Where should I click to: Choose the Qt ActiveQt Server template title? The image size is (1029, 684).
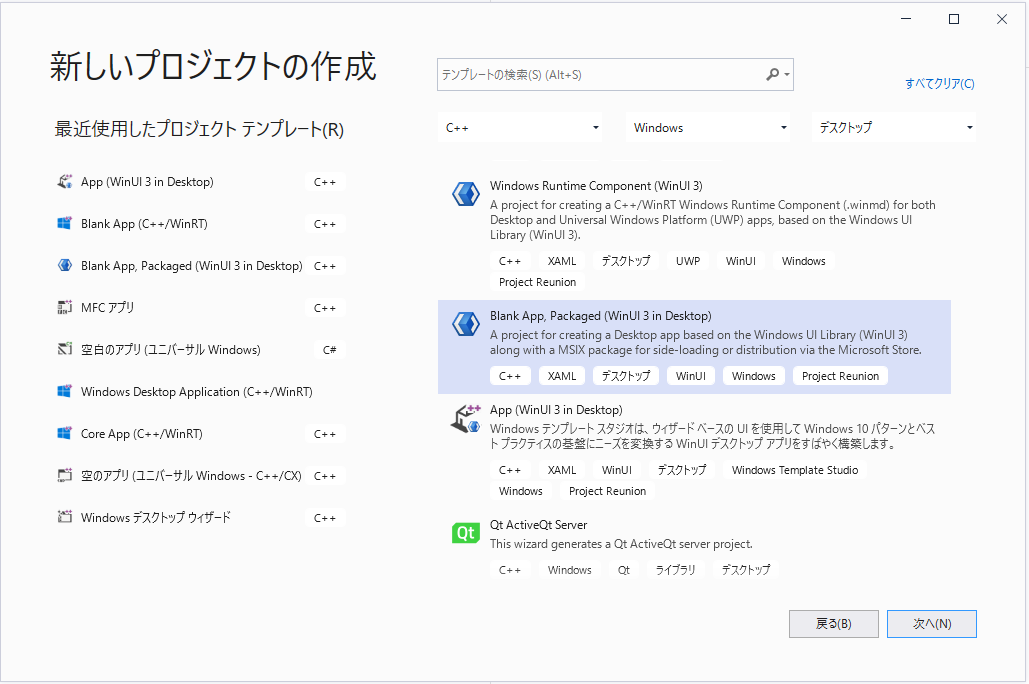point(538,524)
